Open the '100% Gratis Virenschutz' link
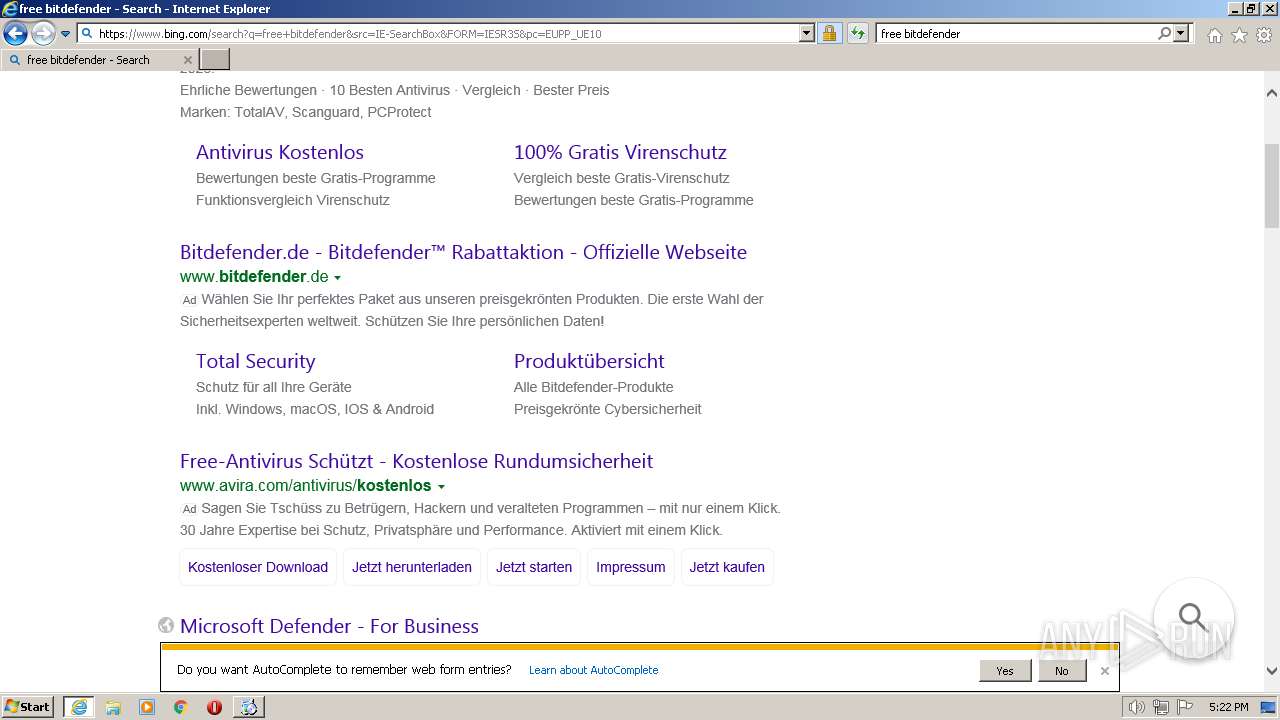Image resolution: width=1280 pixels, height=720 pixels. point(620,152)
